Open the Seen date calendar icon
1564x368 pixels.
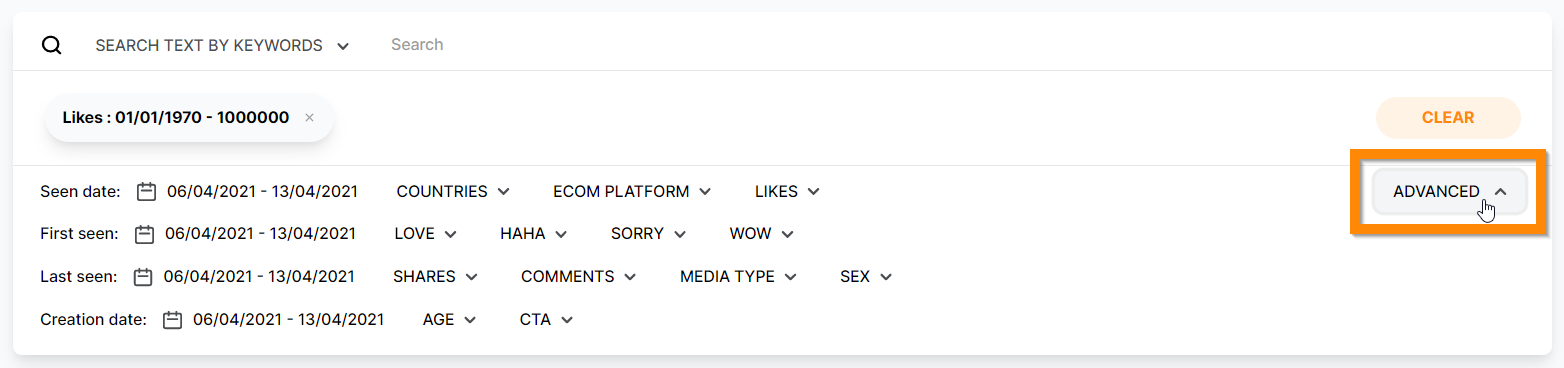click(147, 191)
